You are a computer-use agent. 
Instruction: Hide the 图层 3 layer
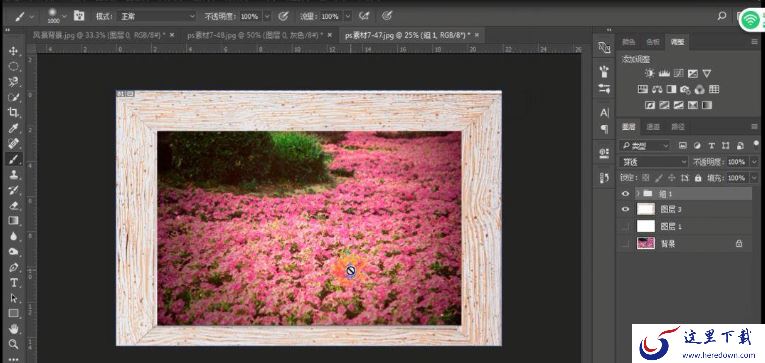click(x=625, y=209)
